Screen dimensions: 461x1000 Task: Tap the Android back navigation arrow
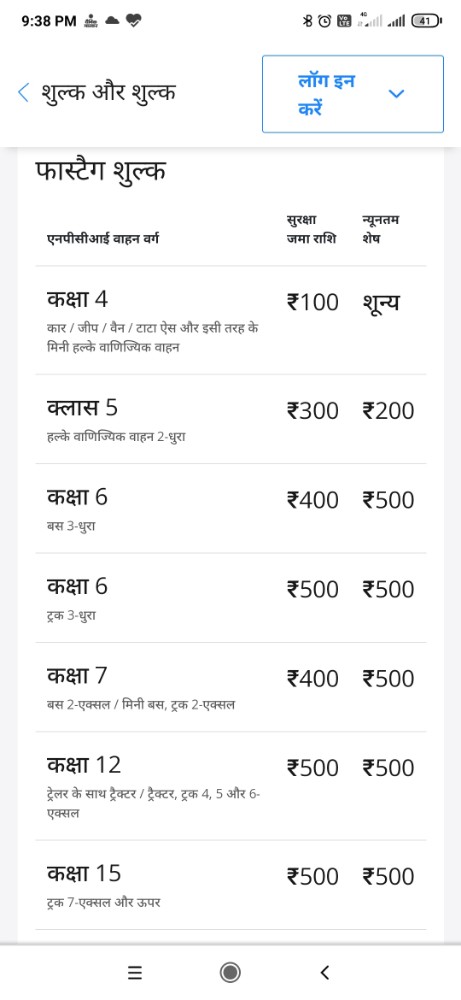pyautogui.click(x=325, y=973)
